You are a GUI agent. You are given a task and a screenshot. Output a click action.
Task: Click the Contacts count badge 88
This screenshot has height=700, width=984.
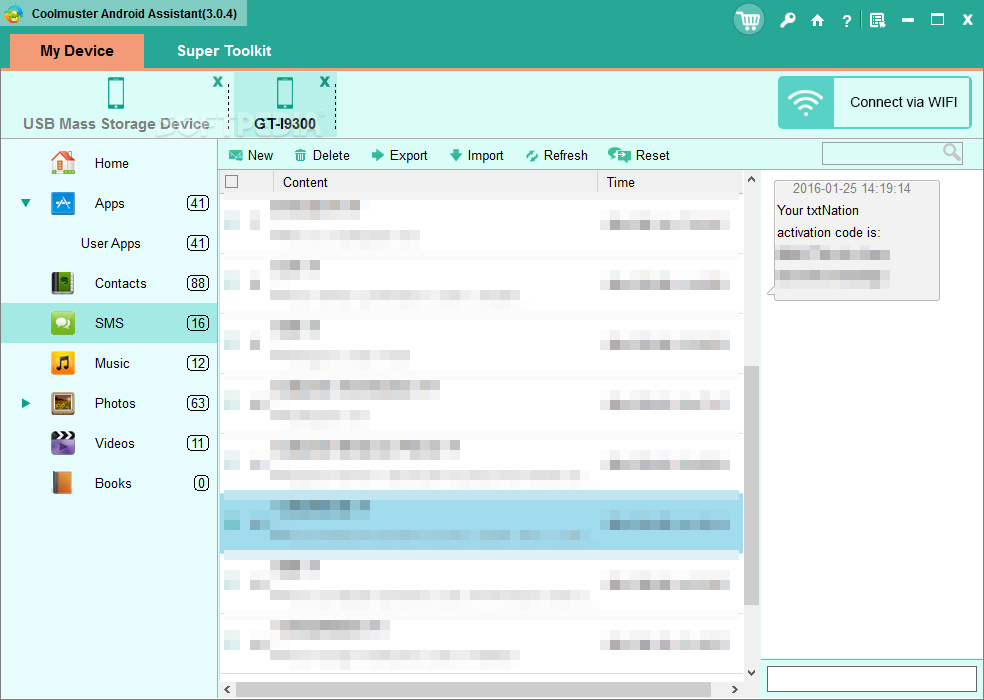[x=198, y=283]
